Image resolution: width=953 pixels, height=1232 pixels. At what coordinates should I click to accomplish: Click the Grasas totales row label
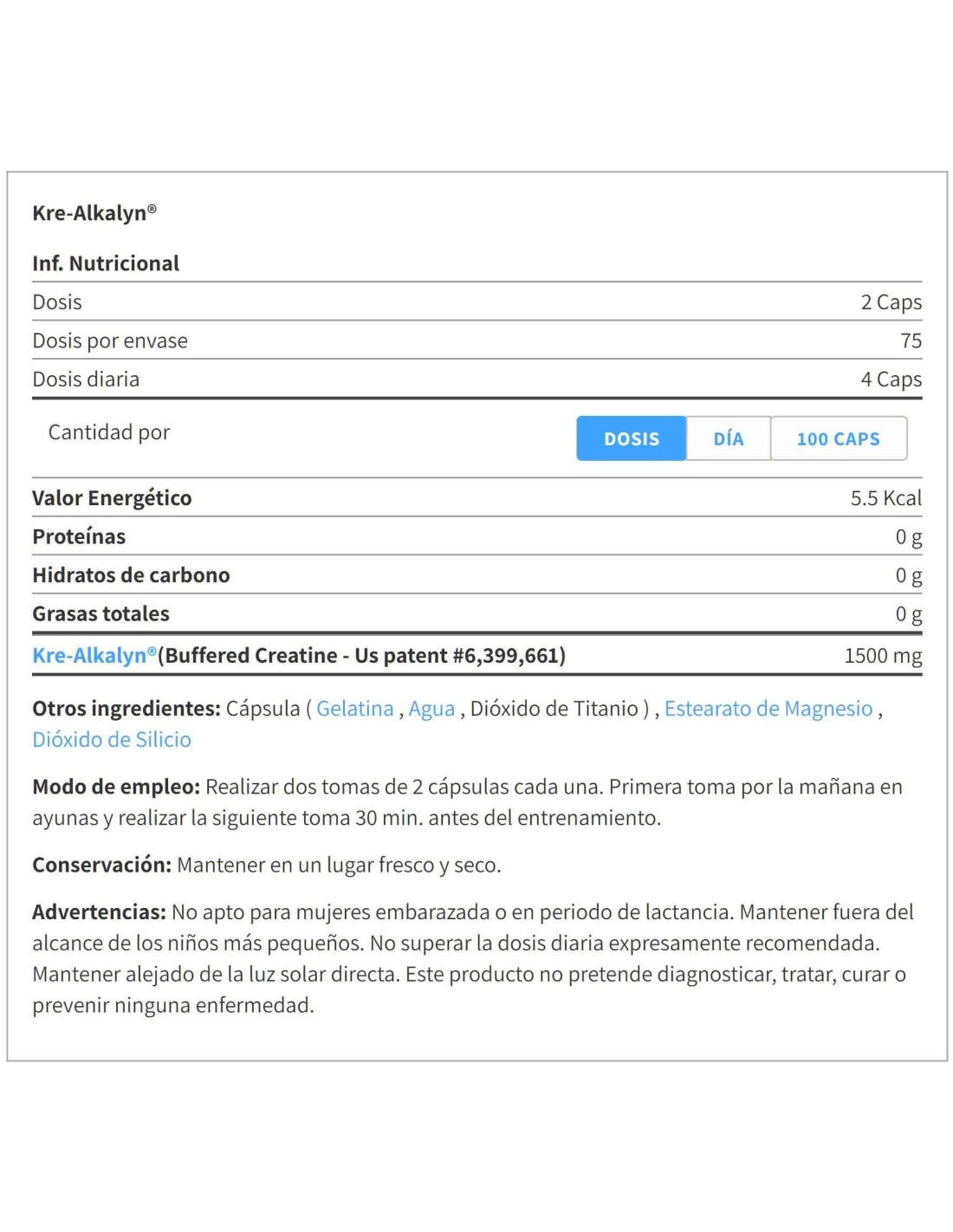click(x=100, y=613)
